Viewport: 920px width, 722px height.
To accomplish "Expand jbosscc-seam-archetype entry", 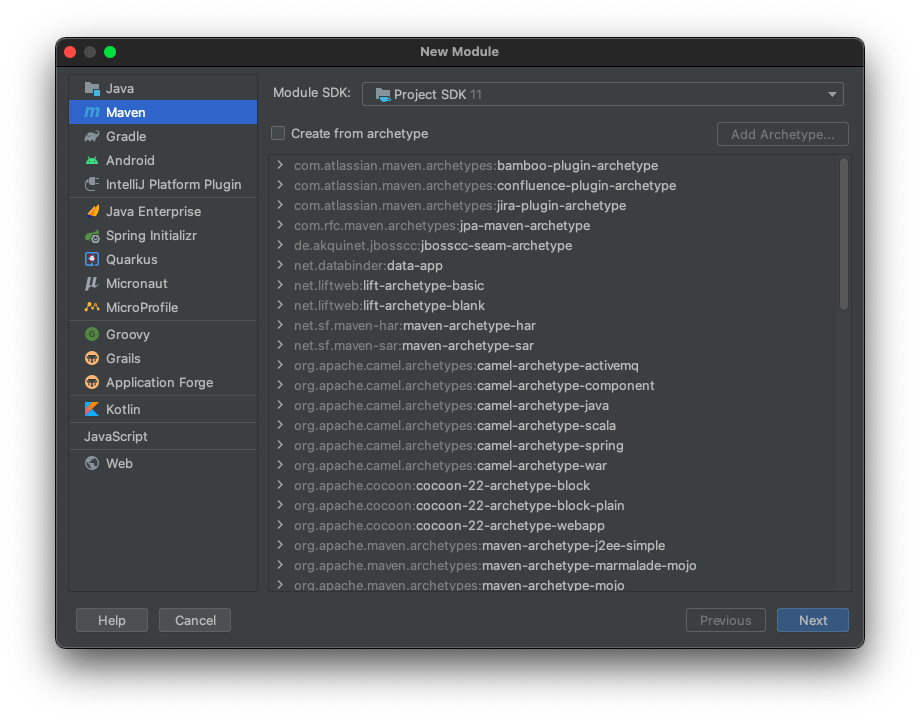I will pyautogui.click(x=280, y=245).
